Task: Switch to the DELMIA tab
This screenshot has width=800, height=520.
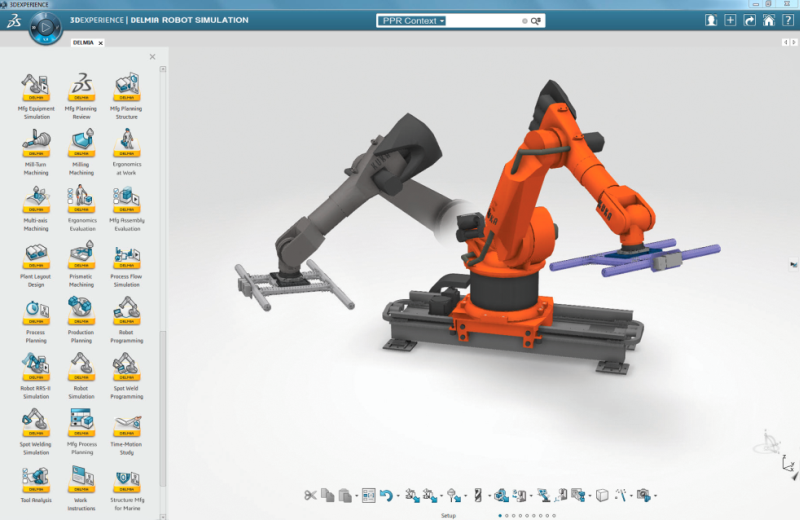Action: coord(83,43)
